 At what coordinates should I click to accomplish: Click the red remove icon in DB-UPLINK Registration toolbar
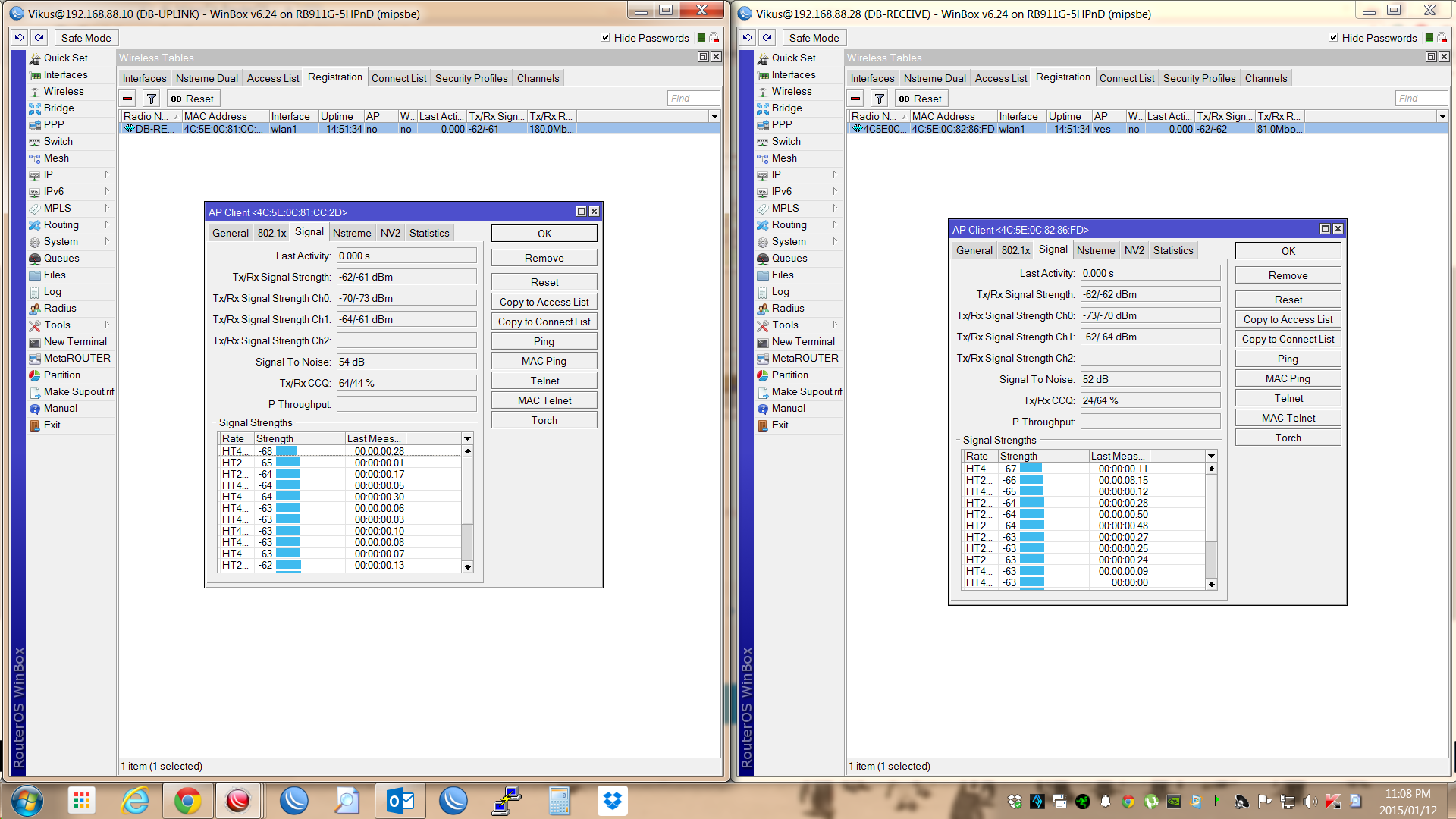click(127, 99)
